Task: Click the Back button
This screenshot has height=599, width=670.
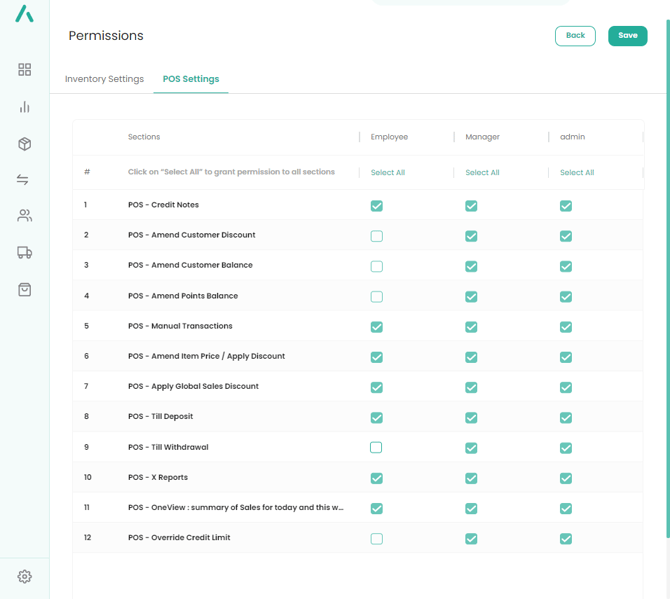Action: (x=575, y=36)
